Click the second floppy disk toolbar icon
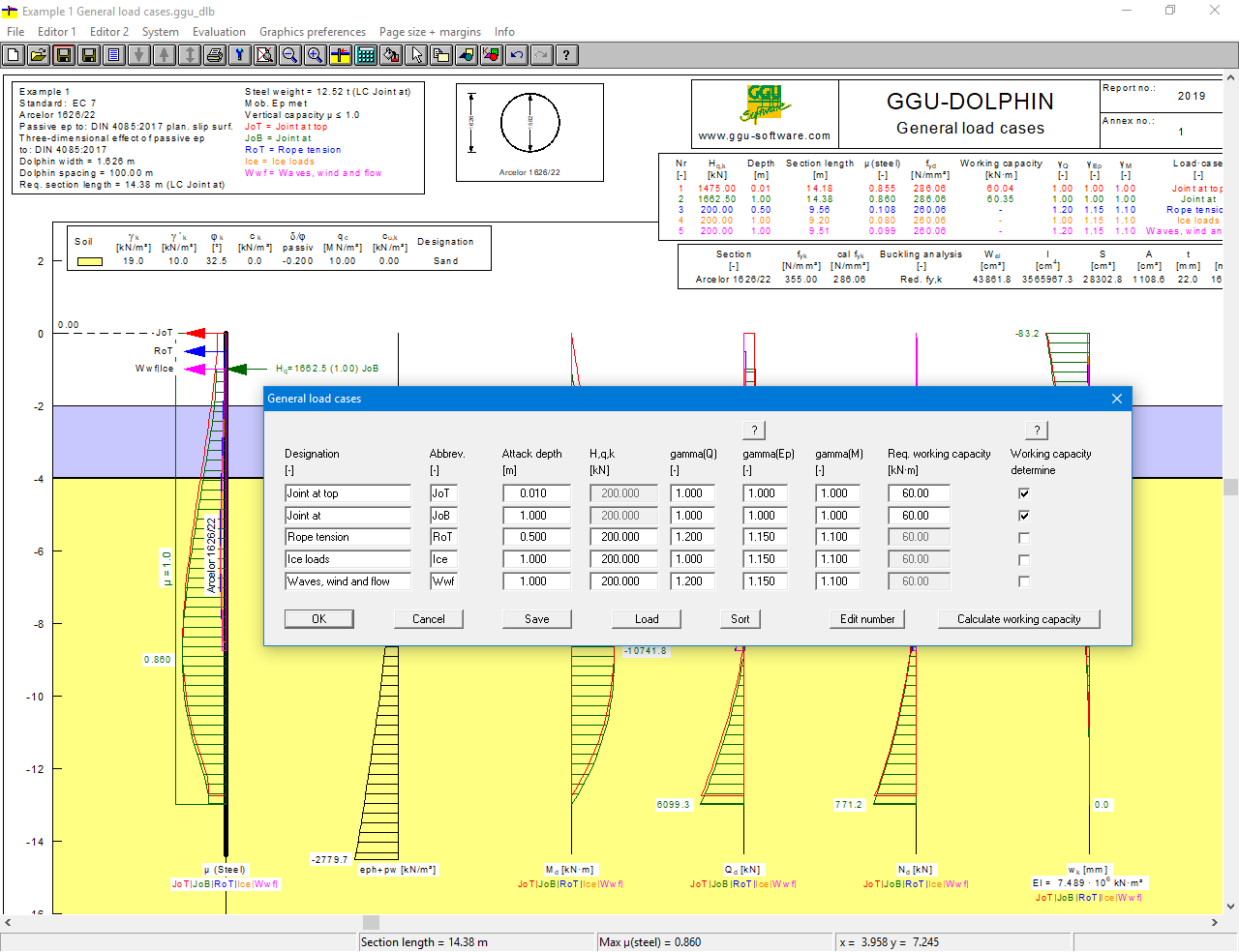1239x952 pixels. pos(89,55)
